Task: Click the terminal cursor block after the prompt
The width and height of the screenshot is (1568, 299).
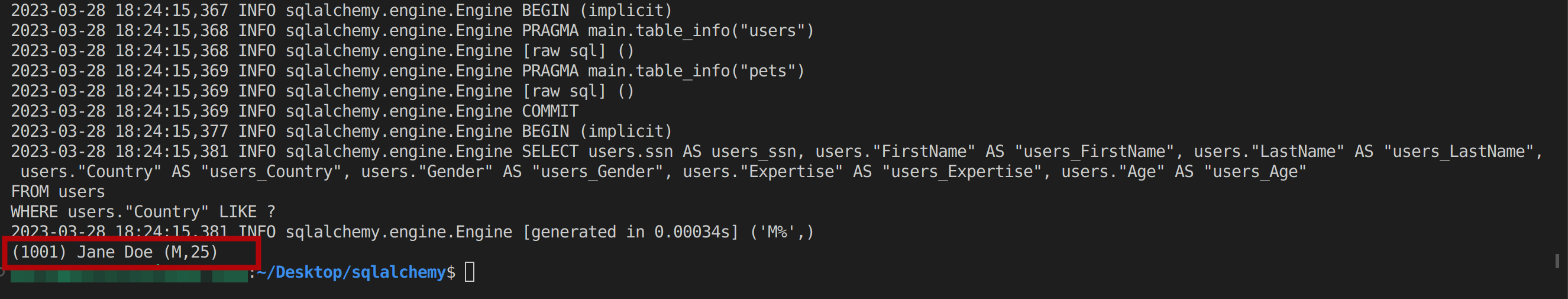Action: (x=469, y=272)
